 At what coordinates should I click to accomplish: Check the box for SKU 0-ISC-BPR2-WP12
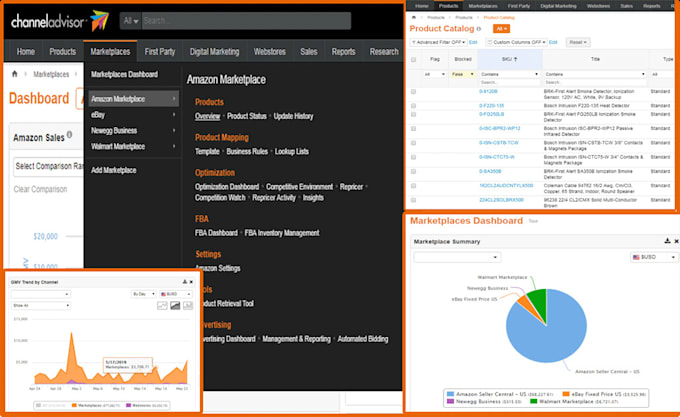coord(413,129)
